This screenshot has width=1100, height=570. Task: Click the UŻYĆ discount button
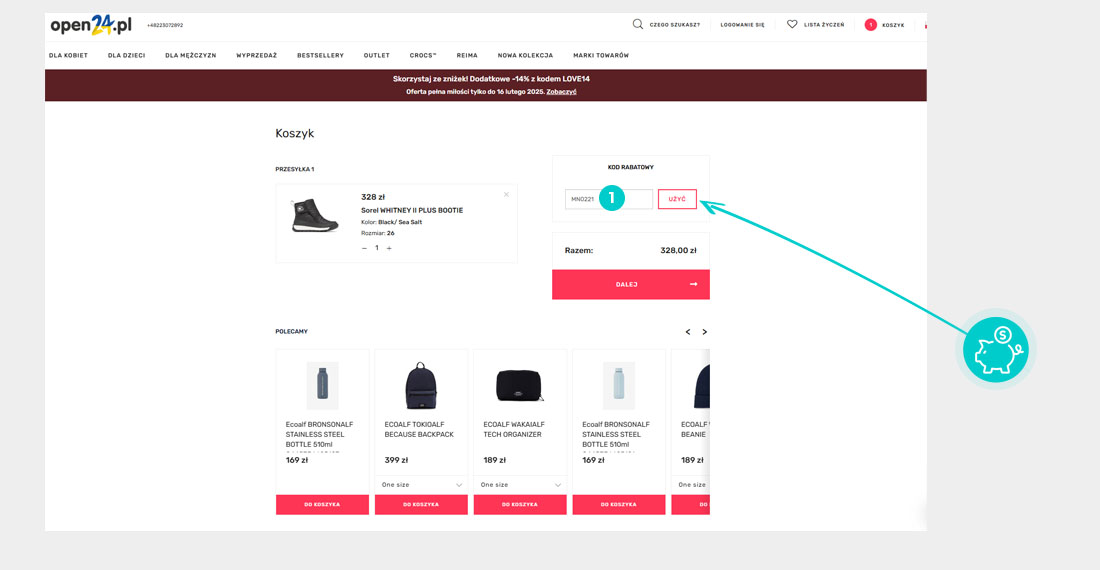pyautogui.click(x=677, y=199)
